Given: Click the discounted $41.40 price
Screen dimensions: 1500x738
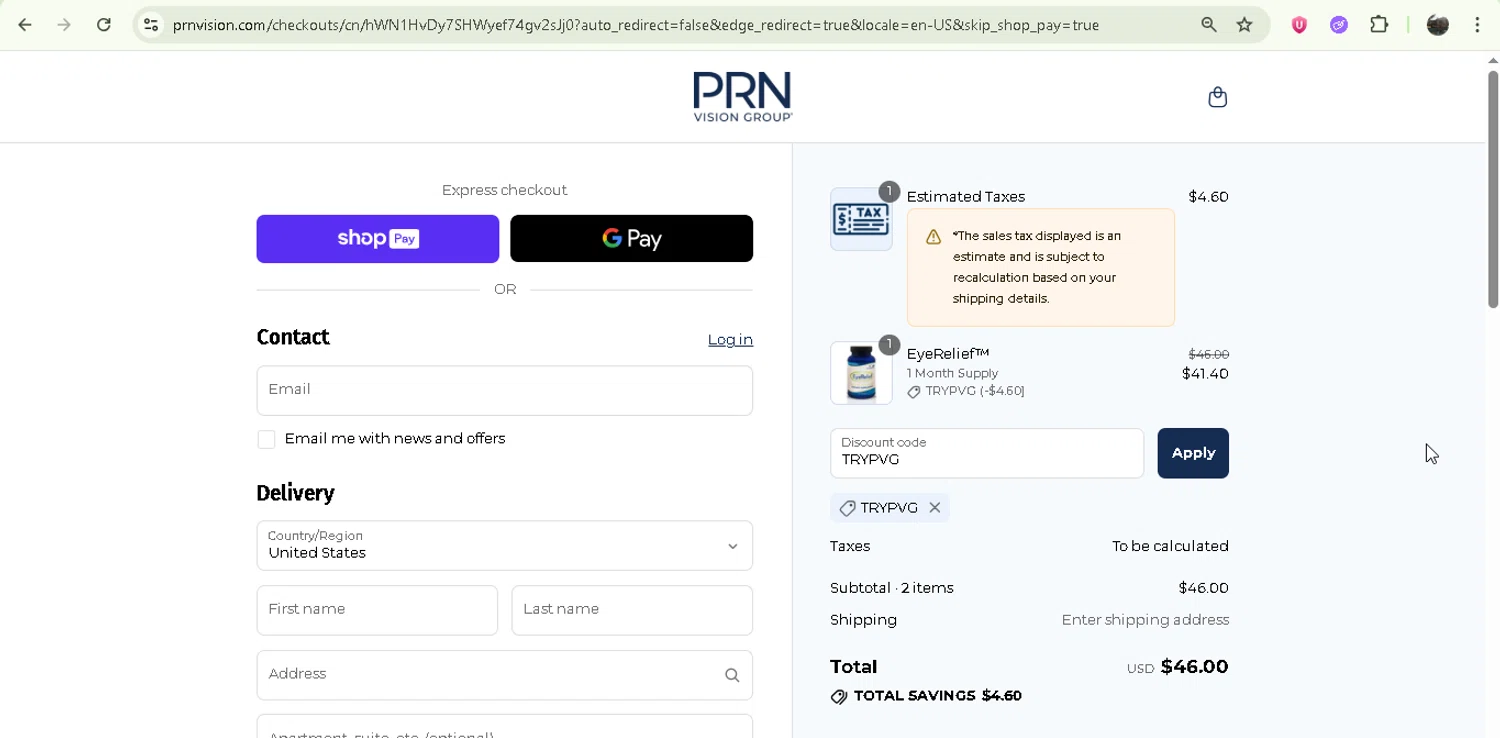Looking at the screenshot, I should coord(1205,374).
